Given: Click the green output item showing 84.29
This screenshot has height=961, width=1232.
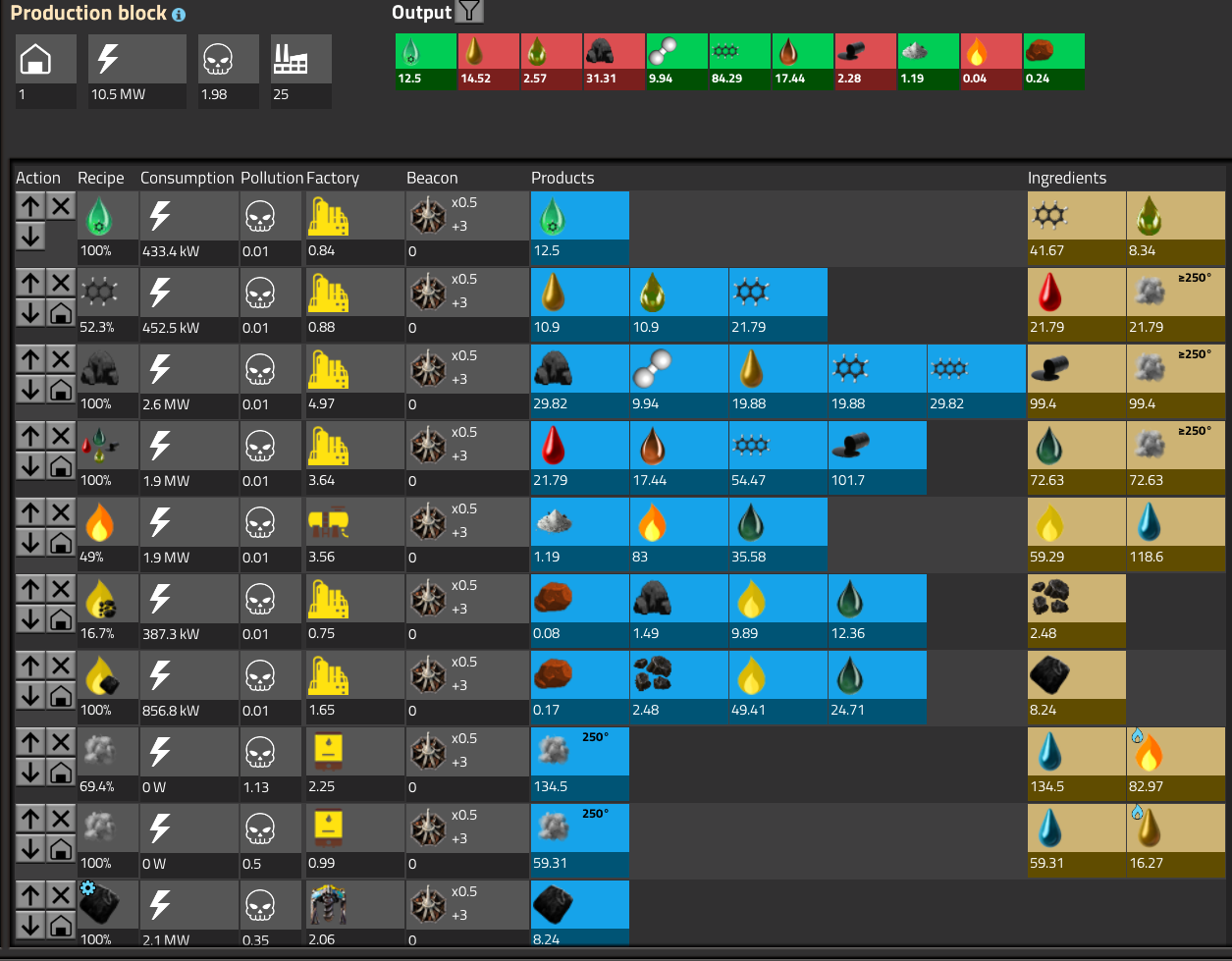Looking at the screenshot, I should [x=739, y=60].
